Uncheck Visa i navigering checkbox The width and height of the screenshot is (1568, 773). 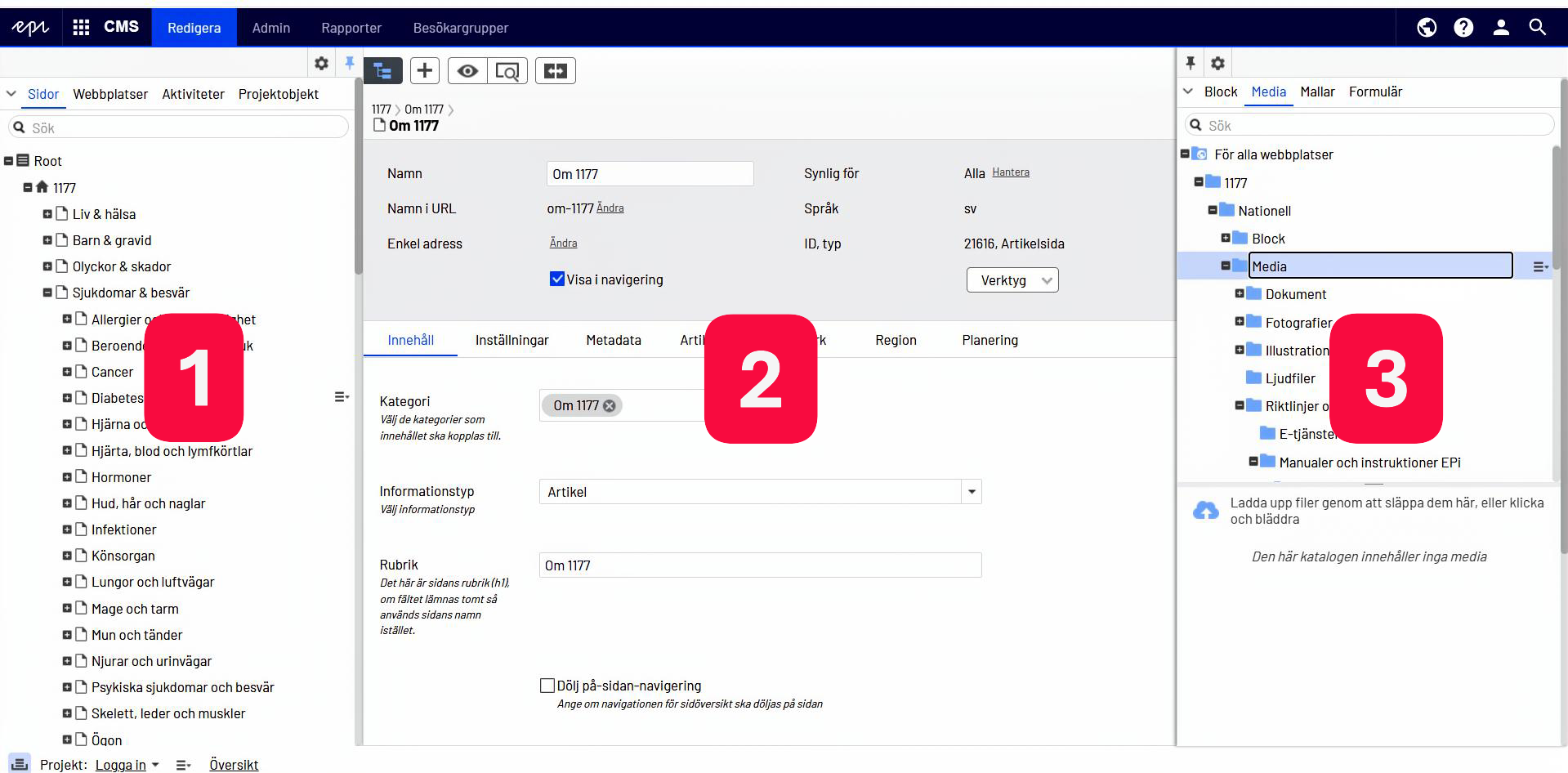(x=557, y=279)
